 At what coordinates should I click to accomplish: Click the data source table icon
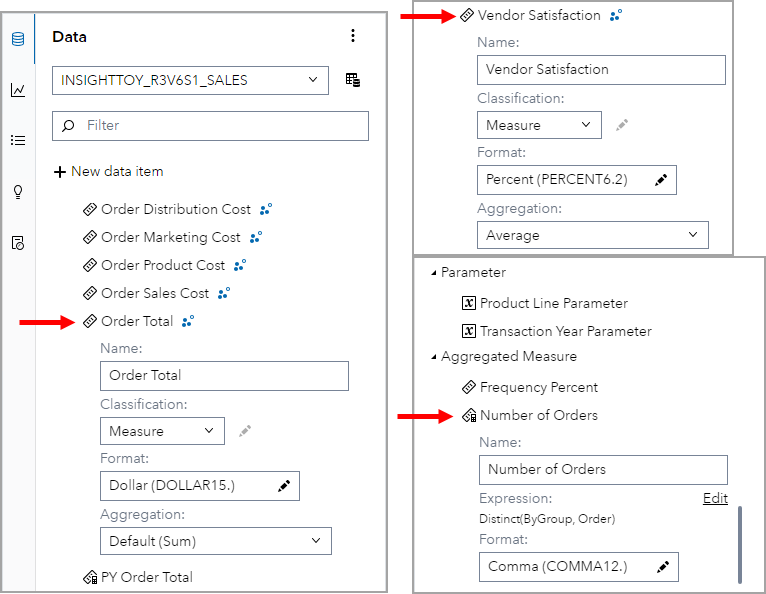[353, 80]
